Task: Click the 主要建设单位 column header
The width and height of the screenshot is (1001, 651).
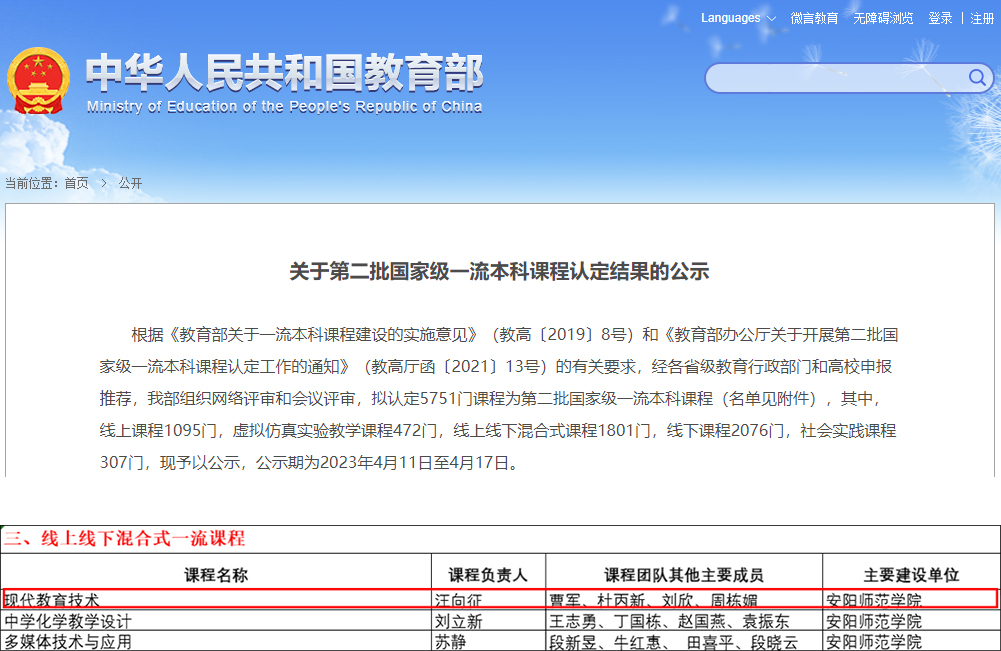Action: (911, 574)
